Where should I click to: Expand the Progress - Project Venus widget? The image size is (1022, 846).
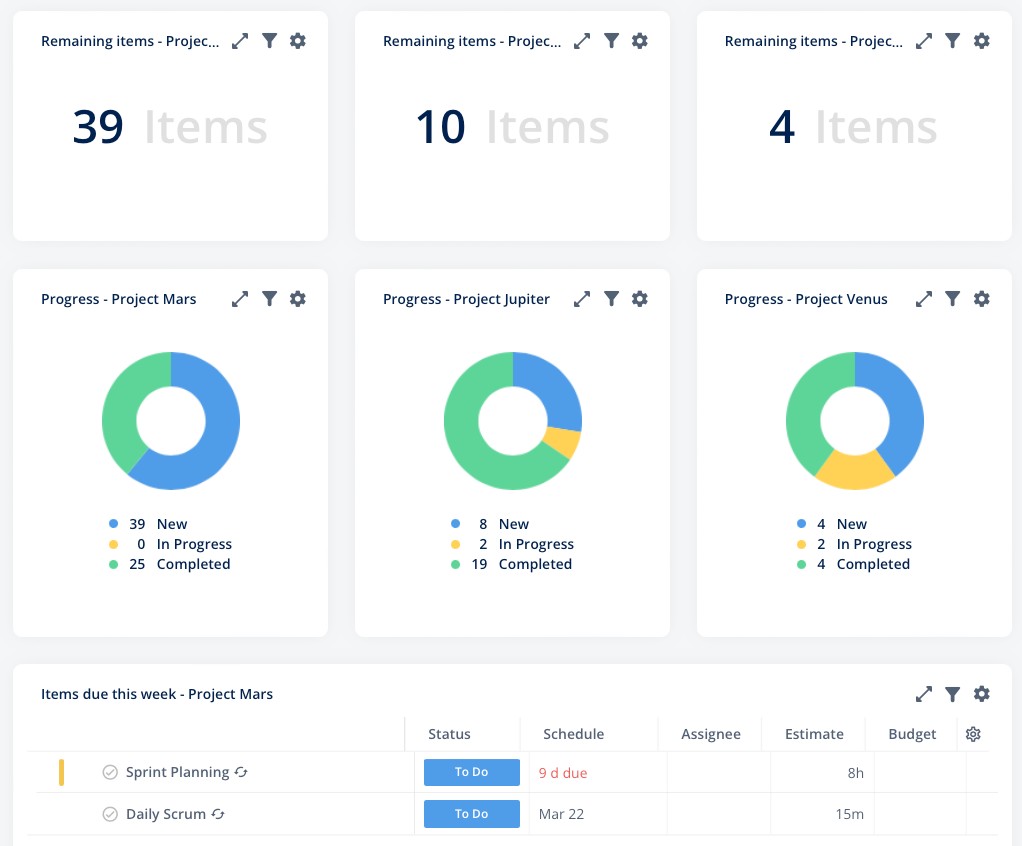click(x=924, y=299)
